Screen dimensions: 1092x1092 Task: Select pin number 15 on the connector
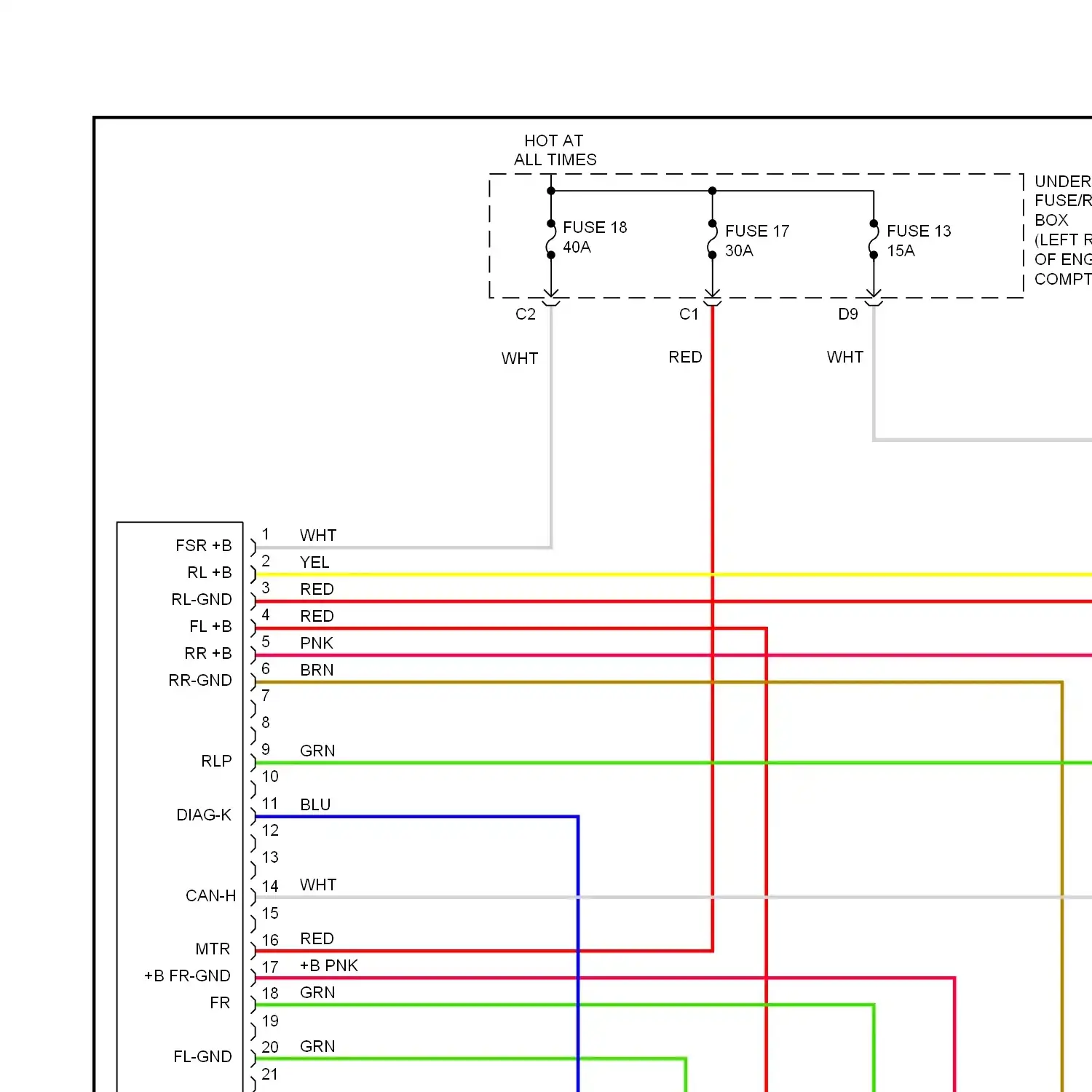coord(270,913)
